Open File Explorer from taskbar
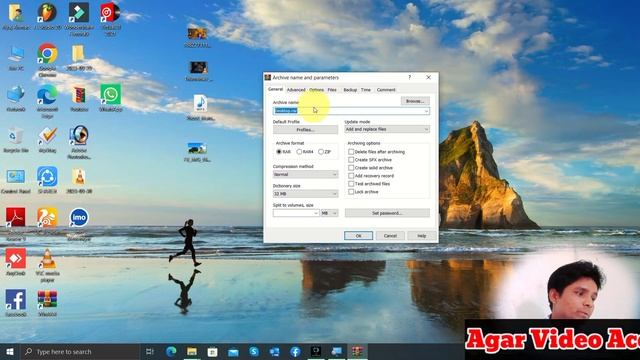The width and height of the screenshot is (640, 360). coord(192,351)
